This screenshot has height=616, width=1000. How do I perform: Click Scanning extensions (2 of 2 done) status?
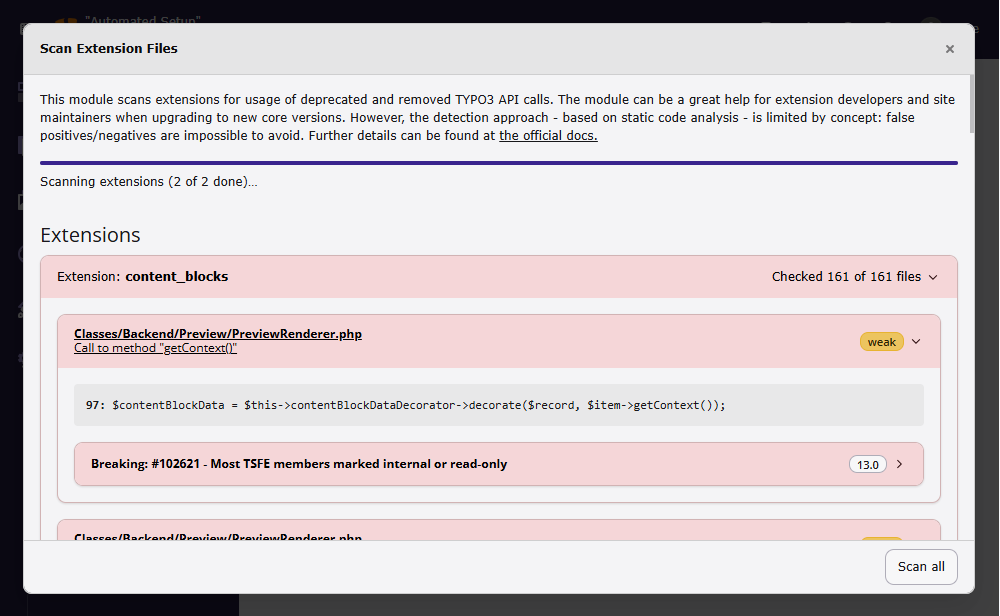149,182
